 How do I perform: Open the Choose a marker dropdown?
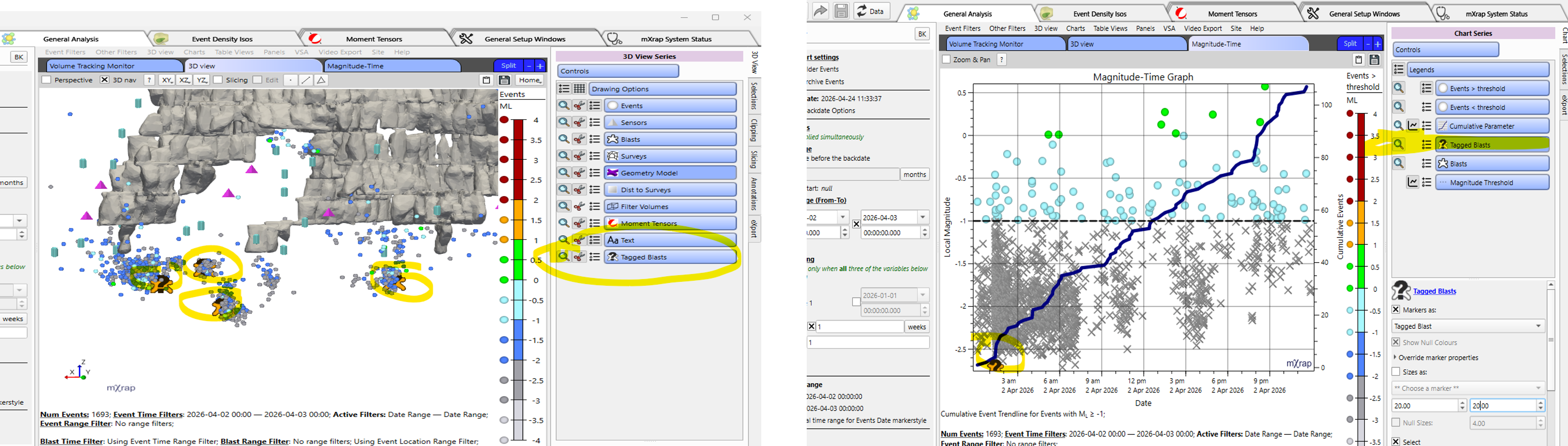click(1468, 389)
